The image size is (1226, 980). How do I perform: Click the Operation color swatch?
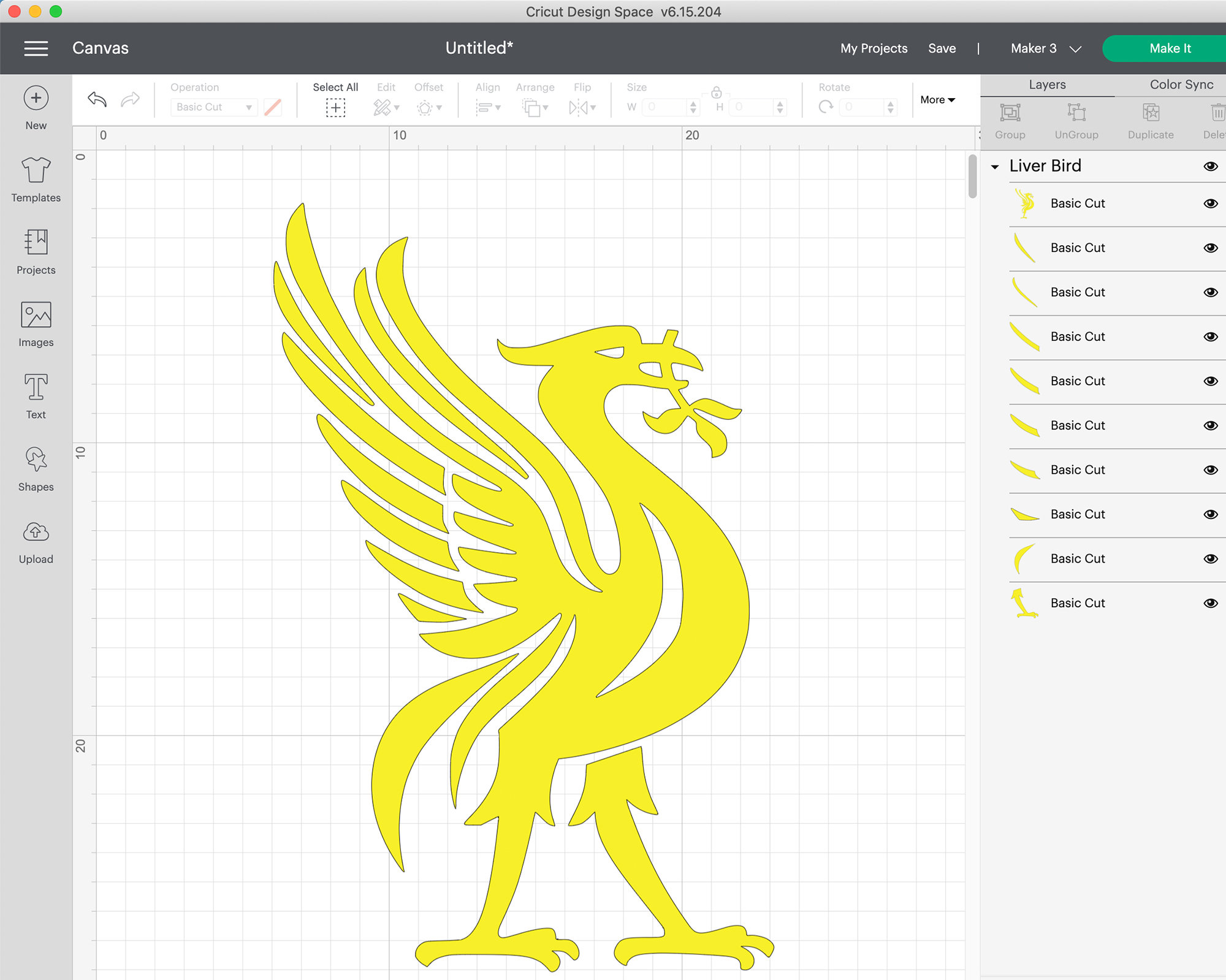(273, 107)
